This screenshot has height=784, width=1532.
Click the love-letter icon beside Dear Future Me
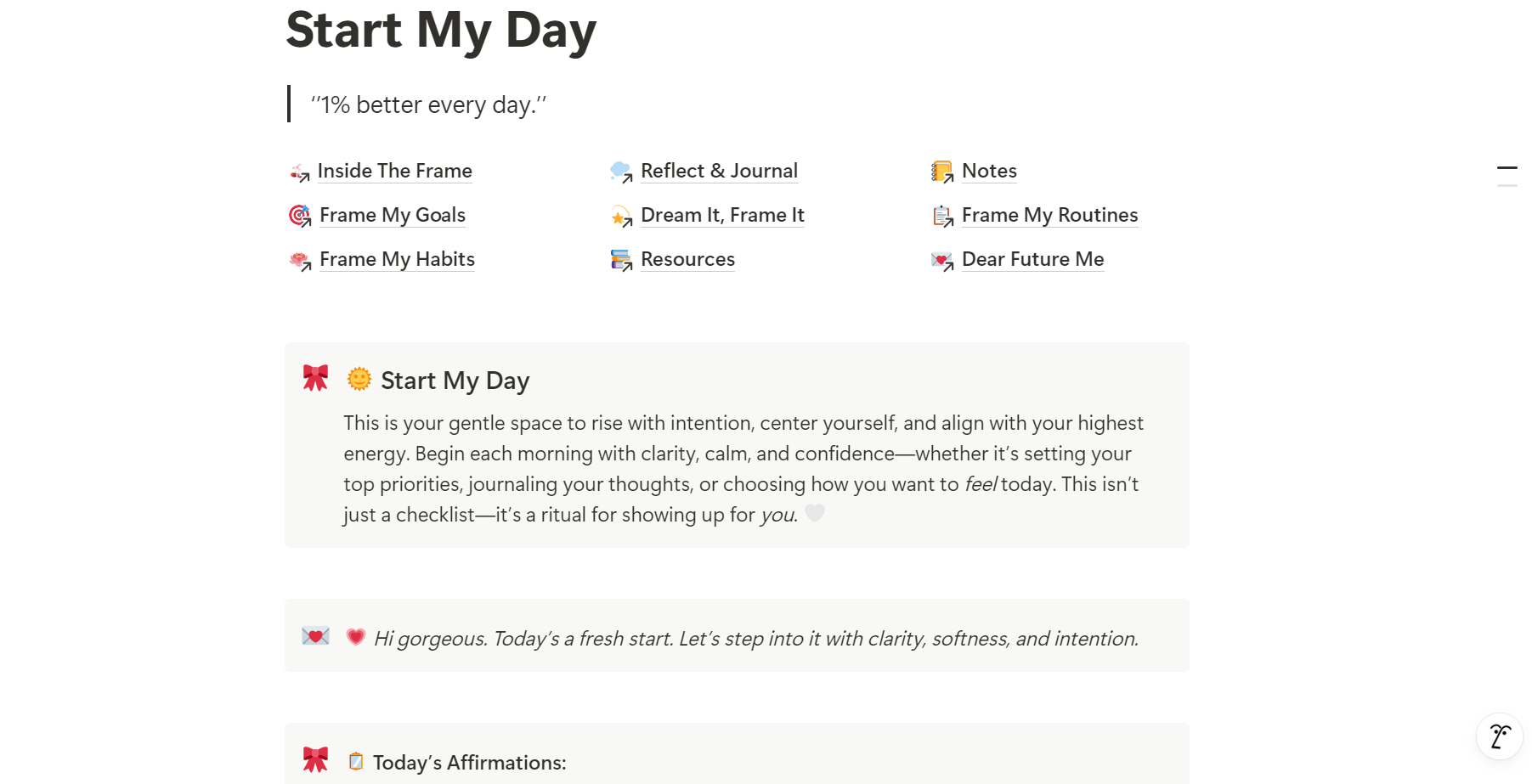[941, 260]
